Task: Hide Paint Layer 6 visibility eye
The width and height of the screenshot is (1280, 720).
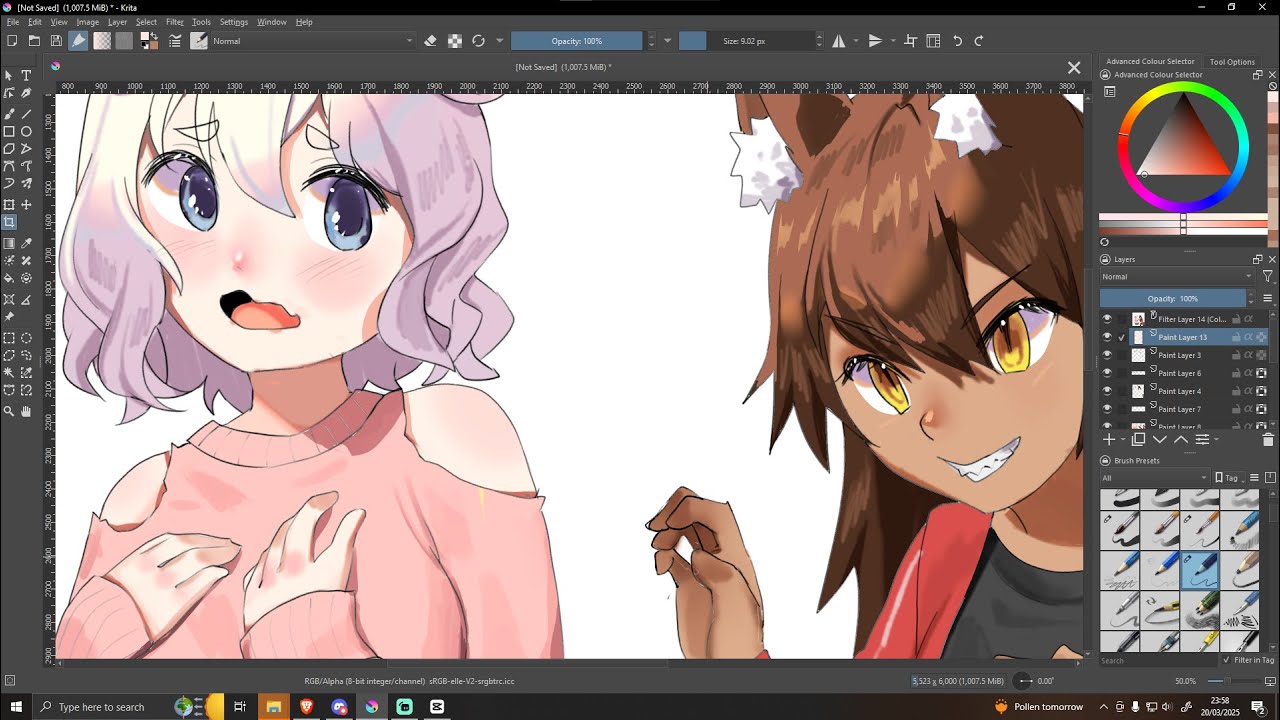Action: tap(1107, 373)
